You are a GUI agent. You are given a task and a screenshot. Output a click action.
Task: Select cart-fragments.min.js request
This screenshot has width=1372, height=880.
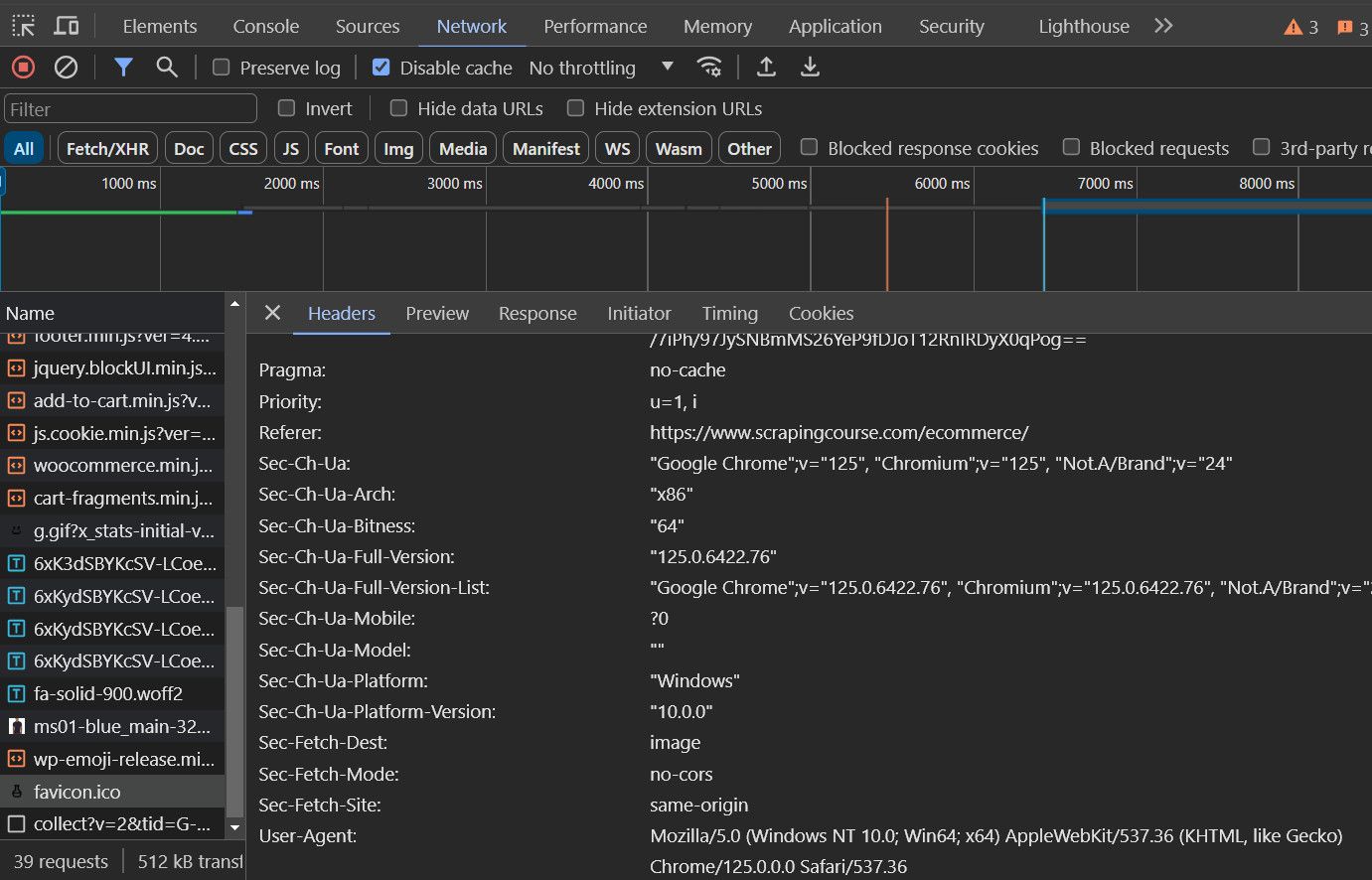[x=112, y=499]
